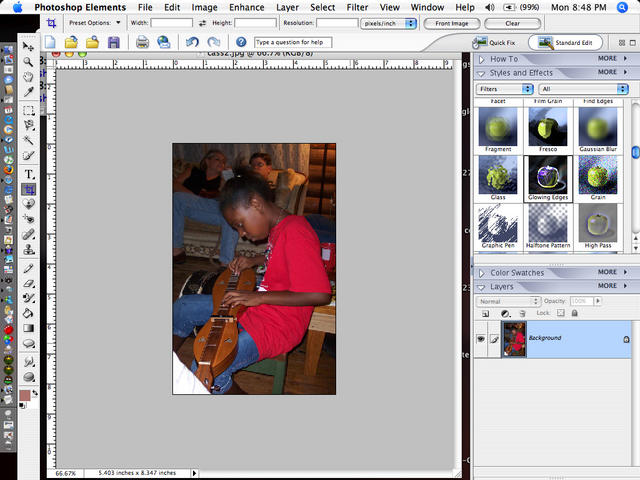Open the Window menu

(427, 7)
